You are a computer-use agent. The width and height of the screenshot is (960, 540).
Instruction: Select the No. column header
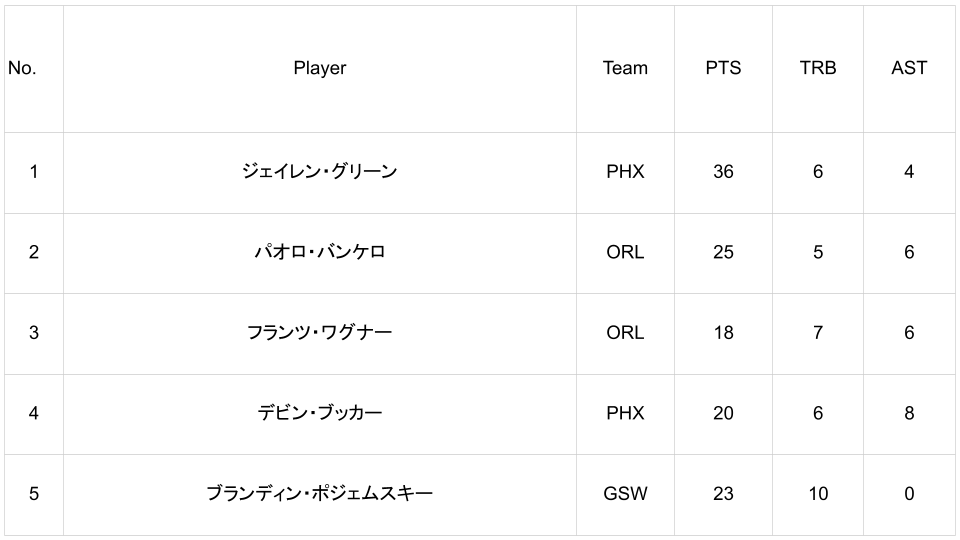tap(34, 68)
